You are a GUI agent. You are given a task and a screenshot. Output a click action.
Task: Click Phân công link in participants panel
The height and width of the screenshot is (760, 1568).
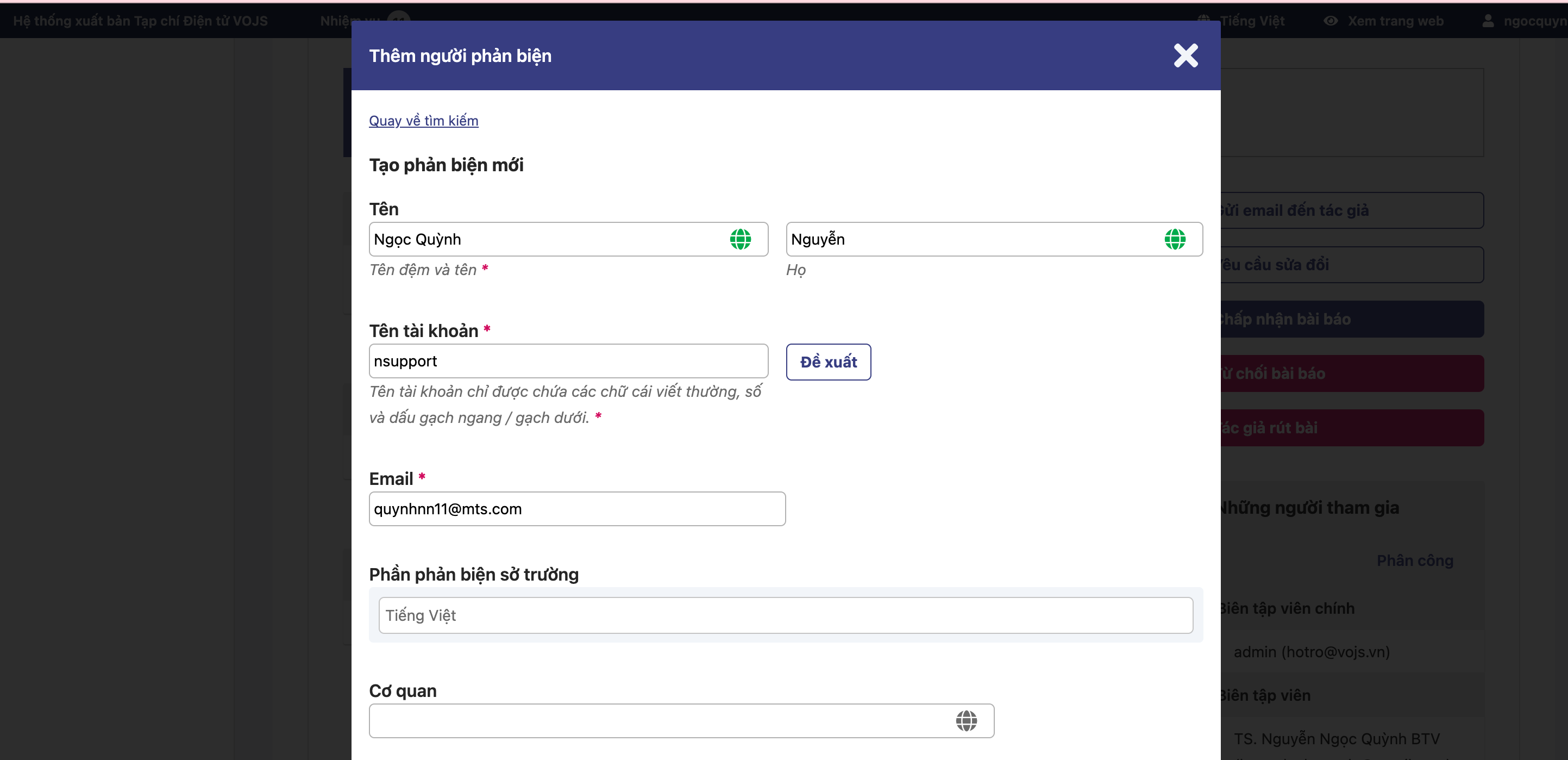coord(1415,560)
